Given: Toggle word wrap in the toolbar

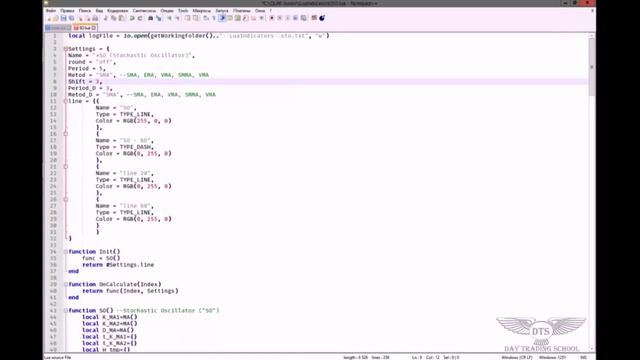Looking at the screenshot, I should point(206,18).
